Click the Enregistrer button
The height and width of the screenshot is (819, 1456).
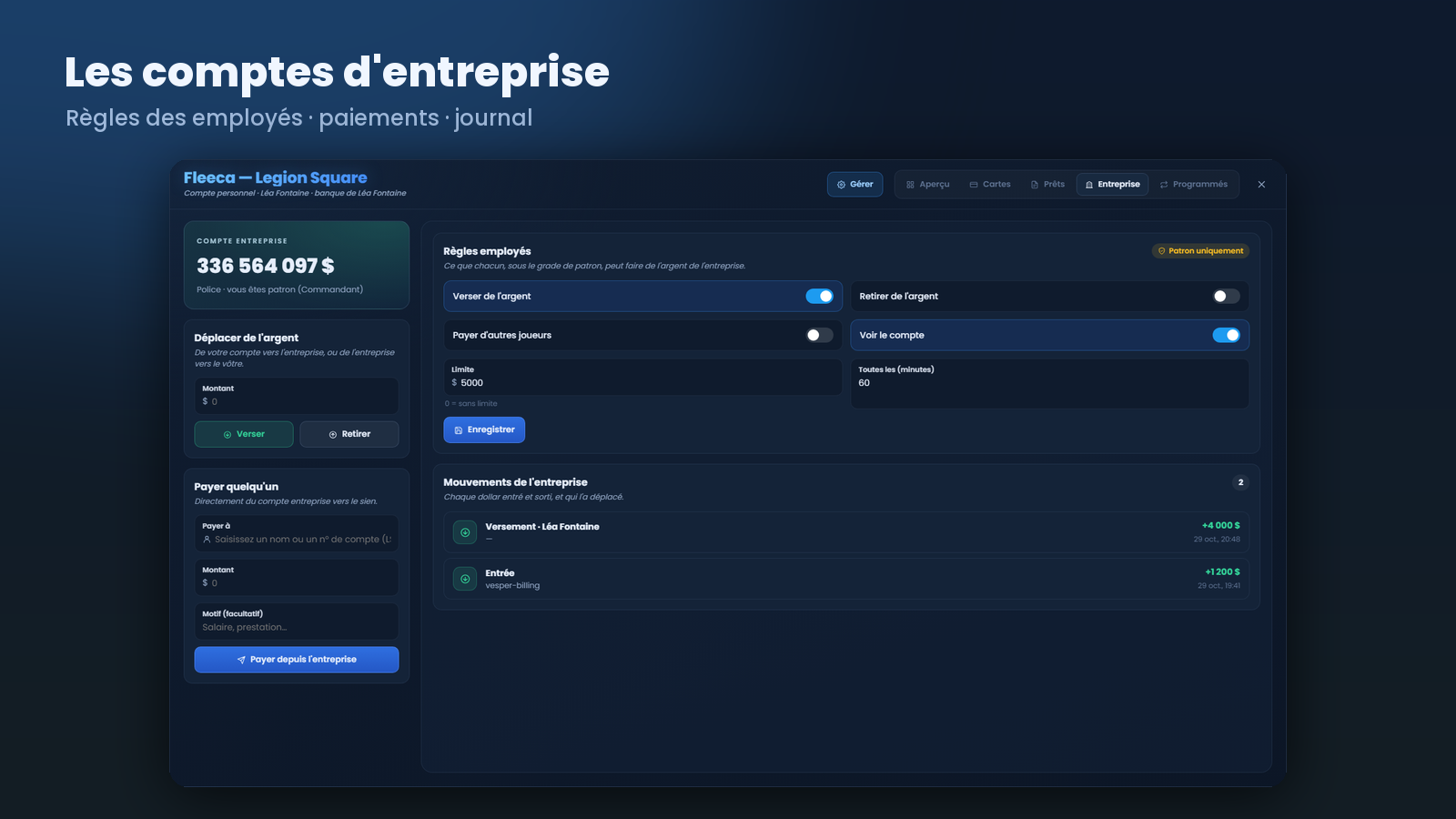[484, 430]
